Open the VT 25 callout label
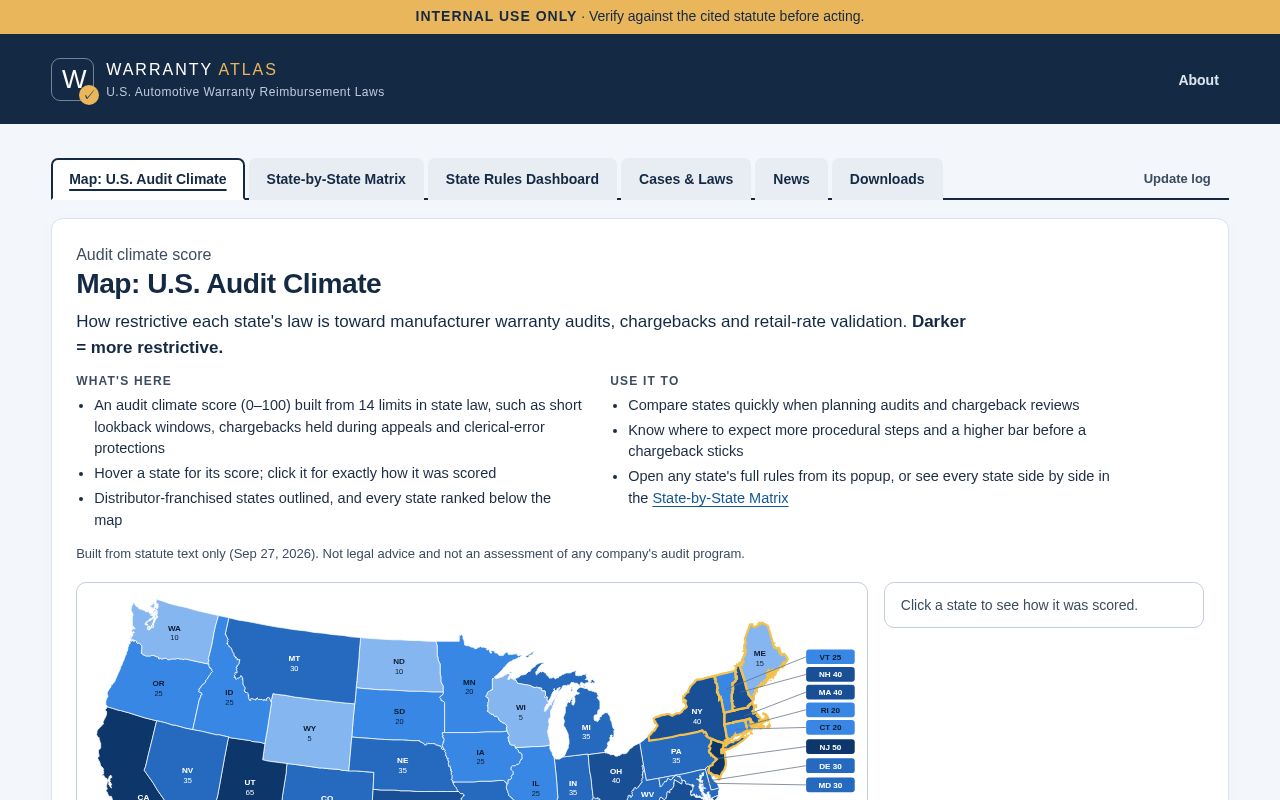This screenshot has height=800, width=1280. 830,657
